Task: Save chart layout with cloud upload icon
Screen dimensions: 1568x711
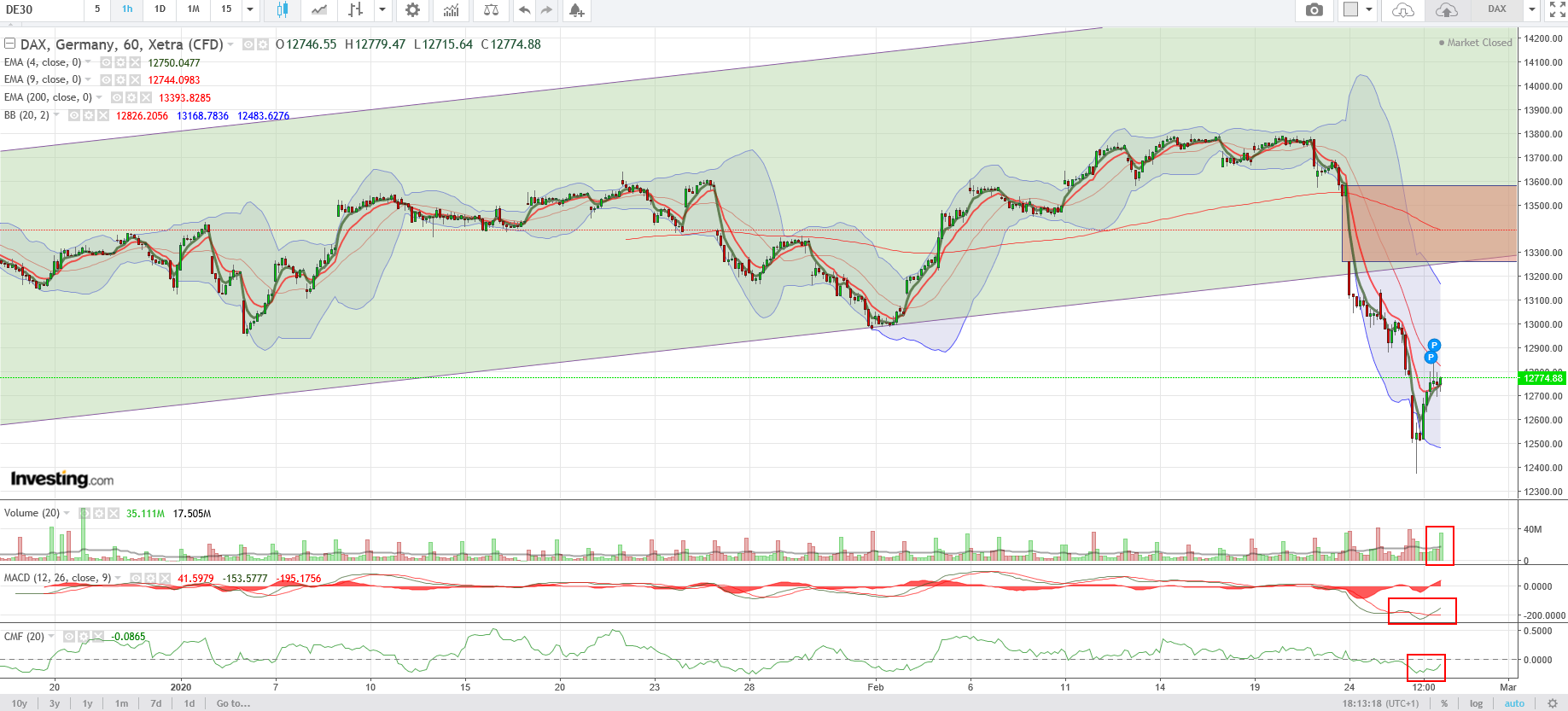Action: 1447,10
